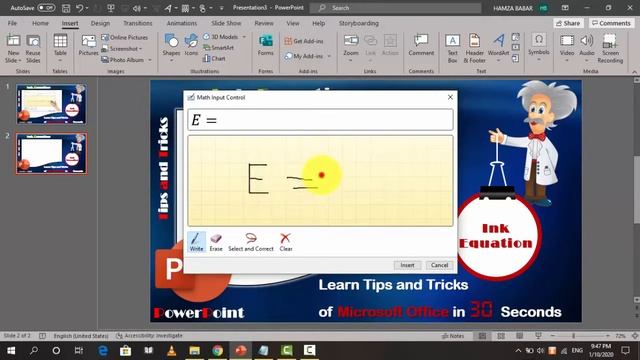The height and width of the screenshot is (360, 640).
Task: Click the equation preview field
Action: pyautogui.click(x=320, y=120)
